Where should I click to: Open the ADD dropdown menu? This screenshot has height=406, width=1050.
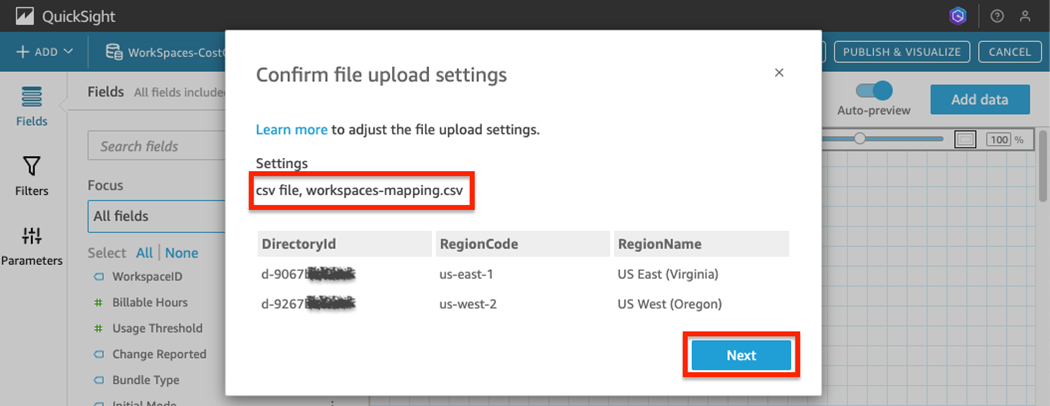(x=44, y=52)
